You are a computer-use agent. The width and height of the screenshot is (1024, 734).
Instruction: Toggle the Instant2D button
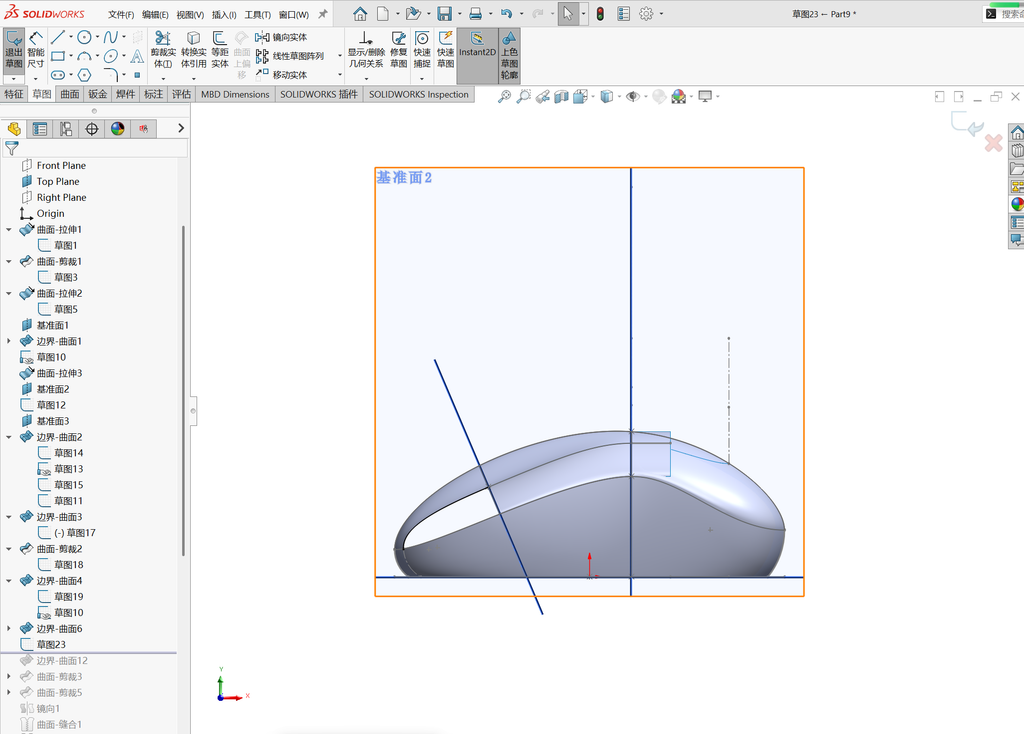(x=477, y=55)
